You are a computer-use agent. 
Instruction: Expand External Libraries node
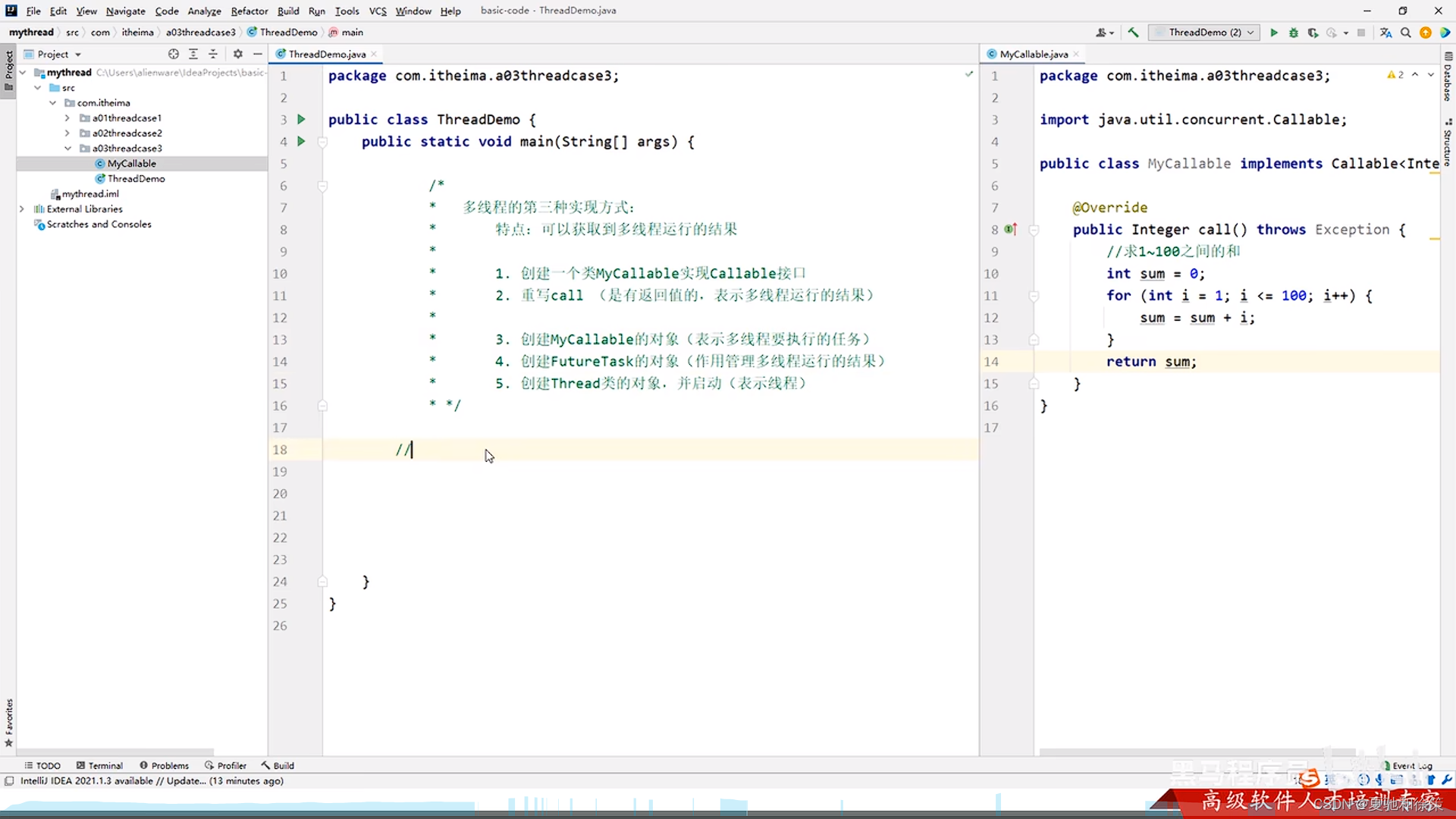22,209
